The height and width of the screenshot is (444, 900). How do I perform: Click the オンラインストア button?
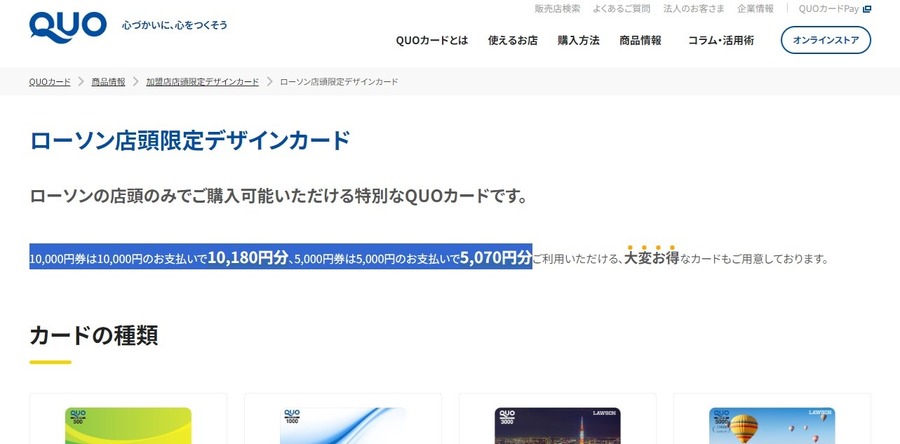pos(826,40)
